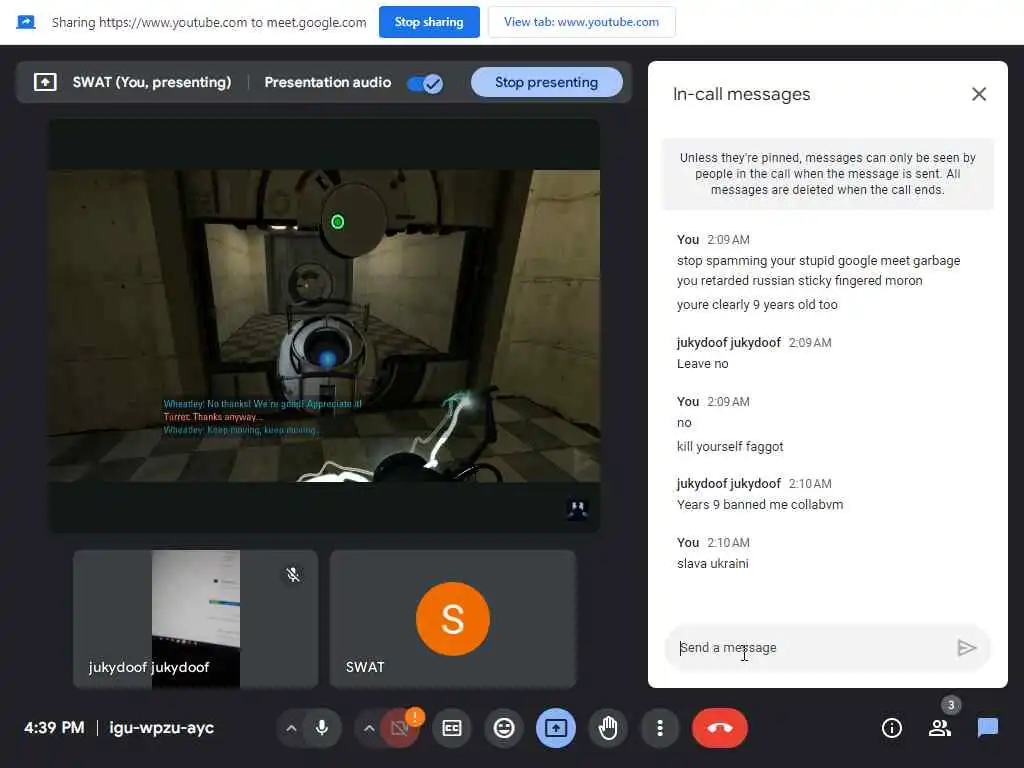Open meeting details info icon

pos(891,728)
